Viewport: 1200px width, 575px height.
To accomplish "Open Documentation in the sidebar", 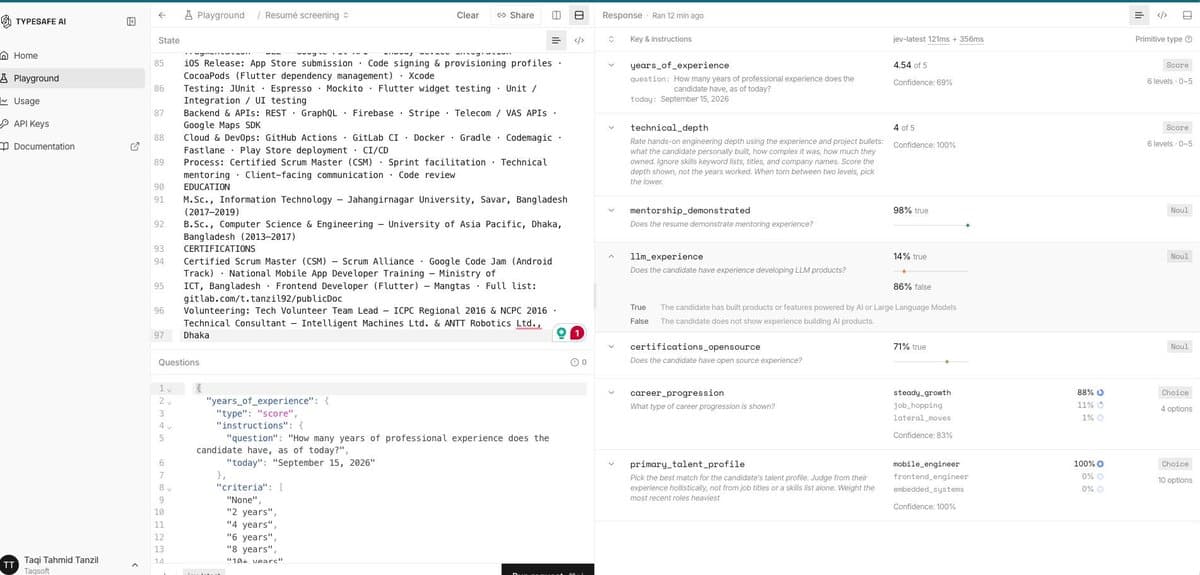I will click(x=72, y=146).
